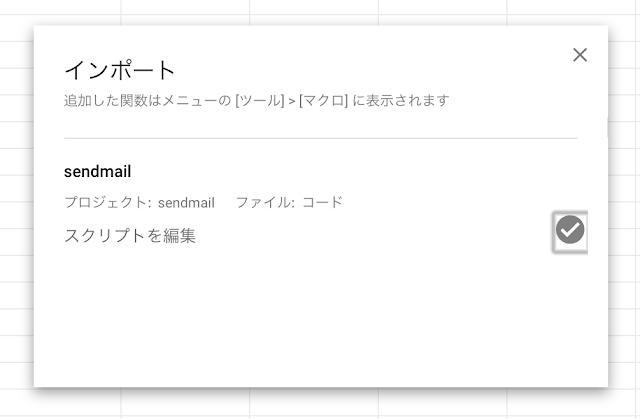Click the spreadsheet cell above the X button

(571, 7)
